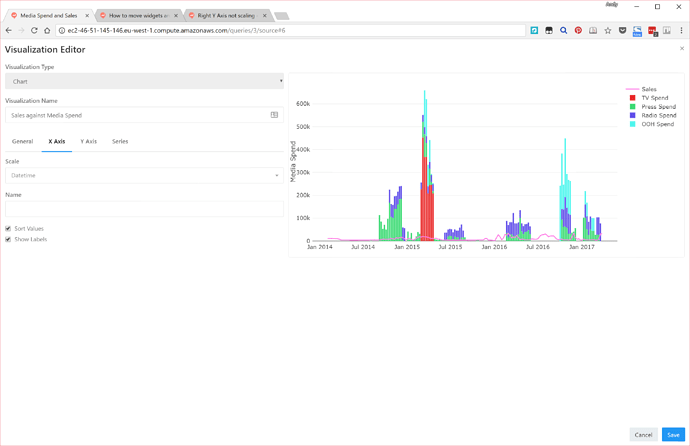690x446 pixels.
Task: Open the browser home page icon
Action: pos(47,30)
